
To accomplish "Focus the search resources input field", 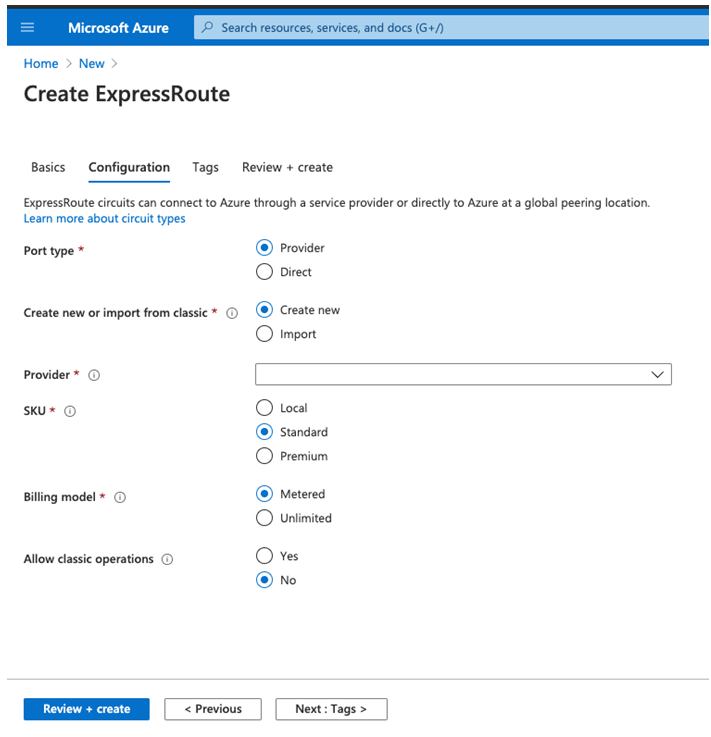I will click(451, 27).
